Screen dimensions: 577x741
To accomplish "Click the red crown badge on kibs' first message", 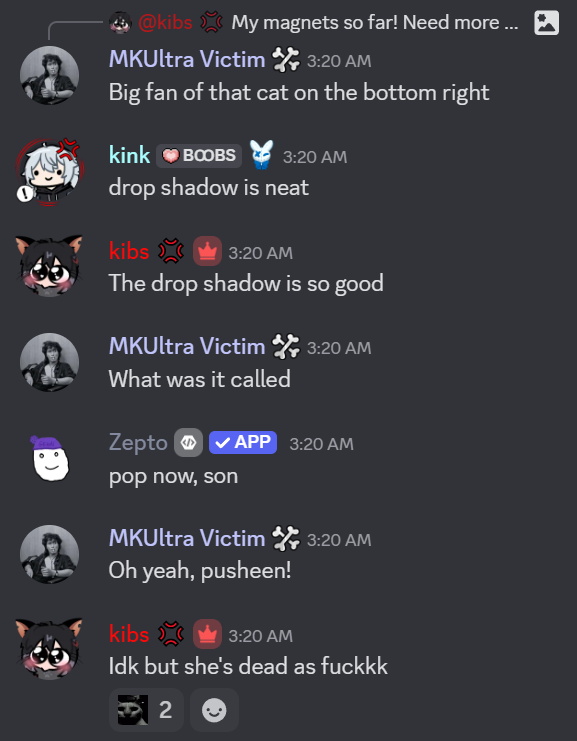I will [207, 251].
